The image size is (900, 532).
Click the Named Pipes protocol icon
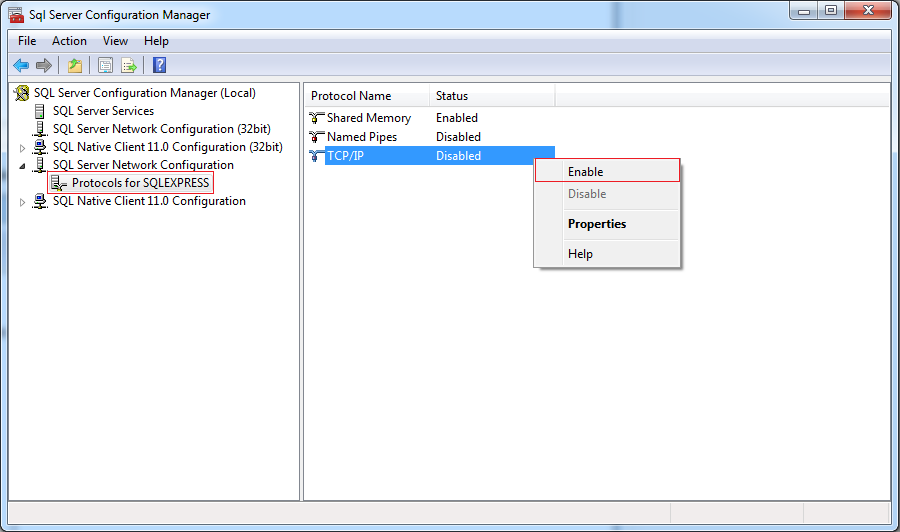coord(316,137)
